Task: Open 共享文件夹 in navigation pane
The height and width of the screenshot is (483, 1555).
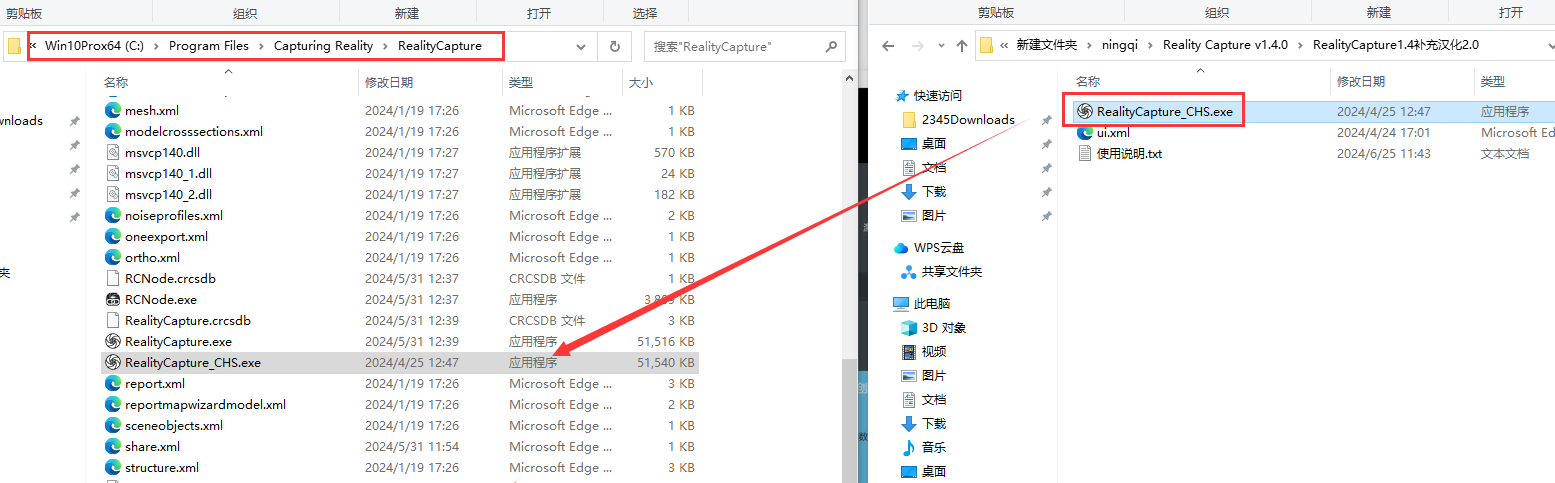Action: tap(952, 271)
